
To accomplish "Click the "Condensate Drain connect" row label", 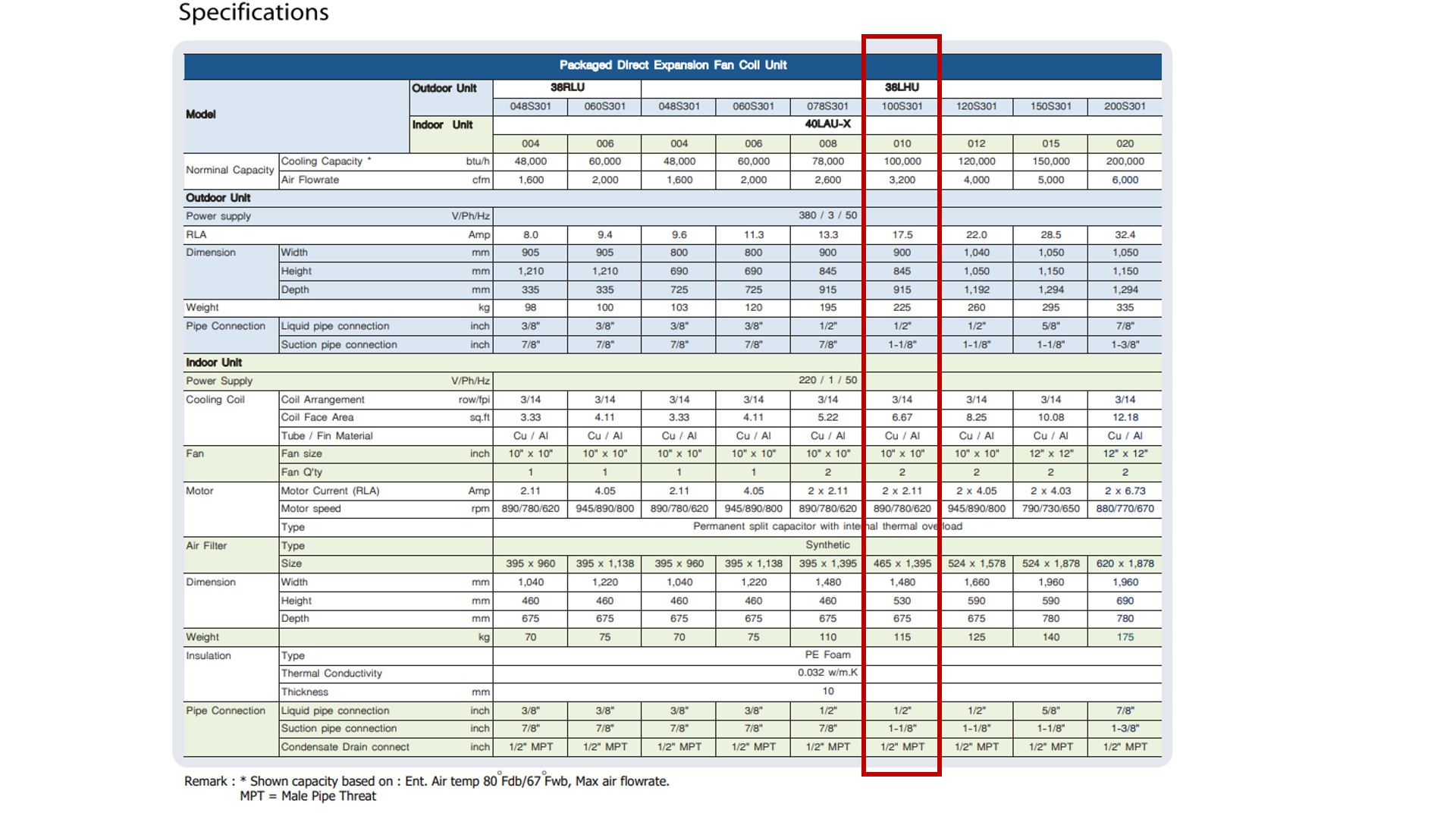I will 345,747.
